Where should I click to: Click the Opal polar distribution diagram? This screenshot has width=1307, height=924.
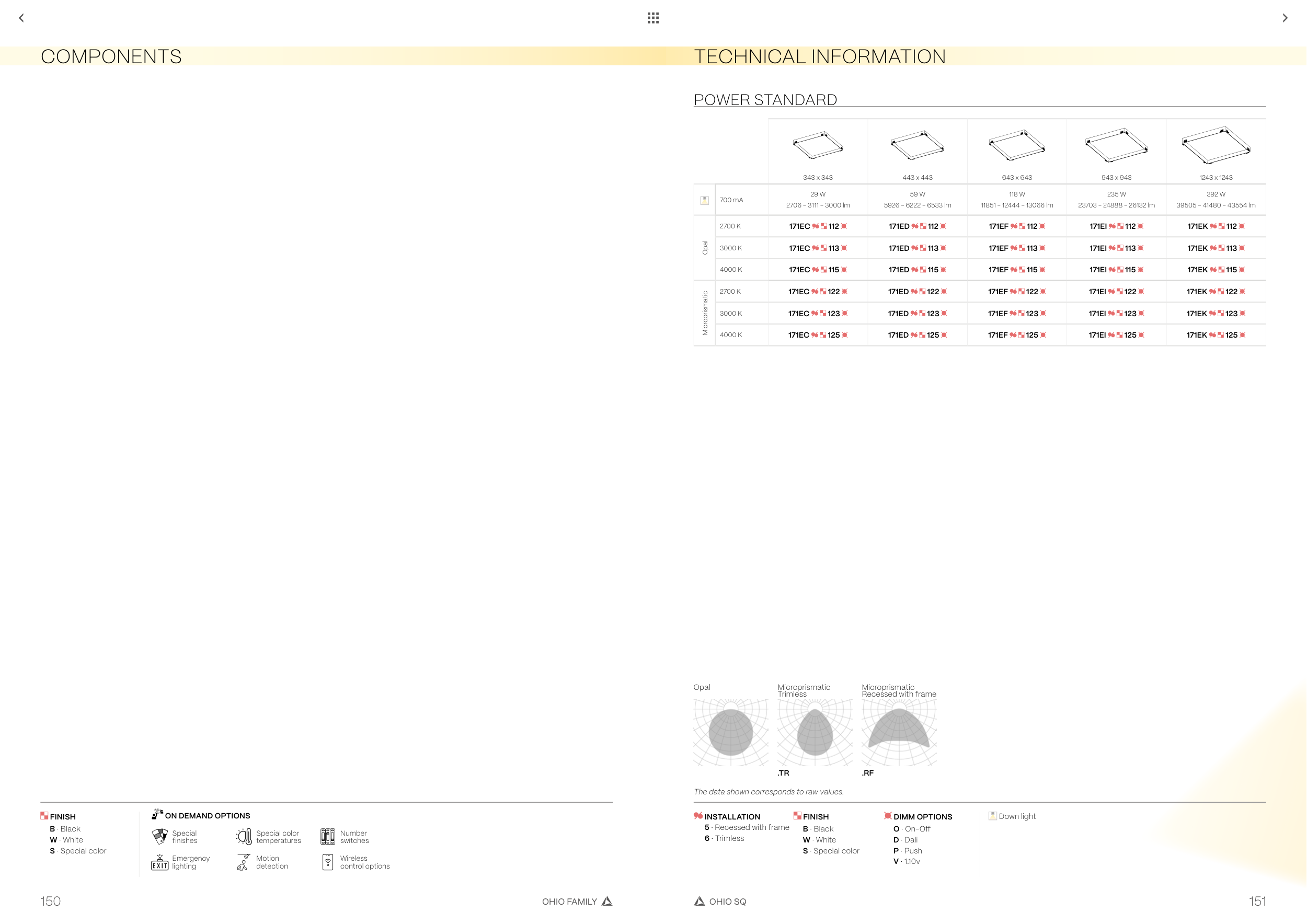pyautogui.click(x=731, y=732)
